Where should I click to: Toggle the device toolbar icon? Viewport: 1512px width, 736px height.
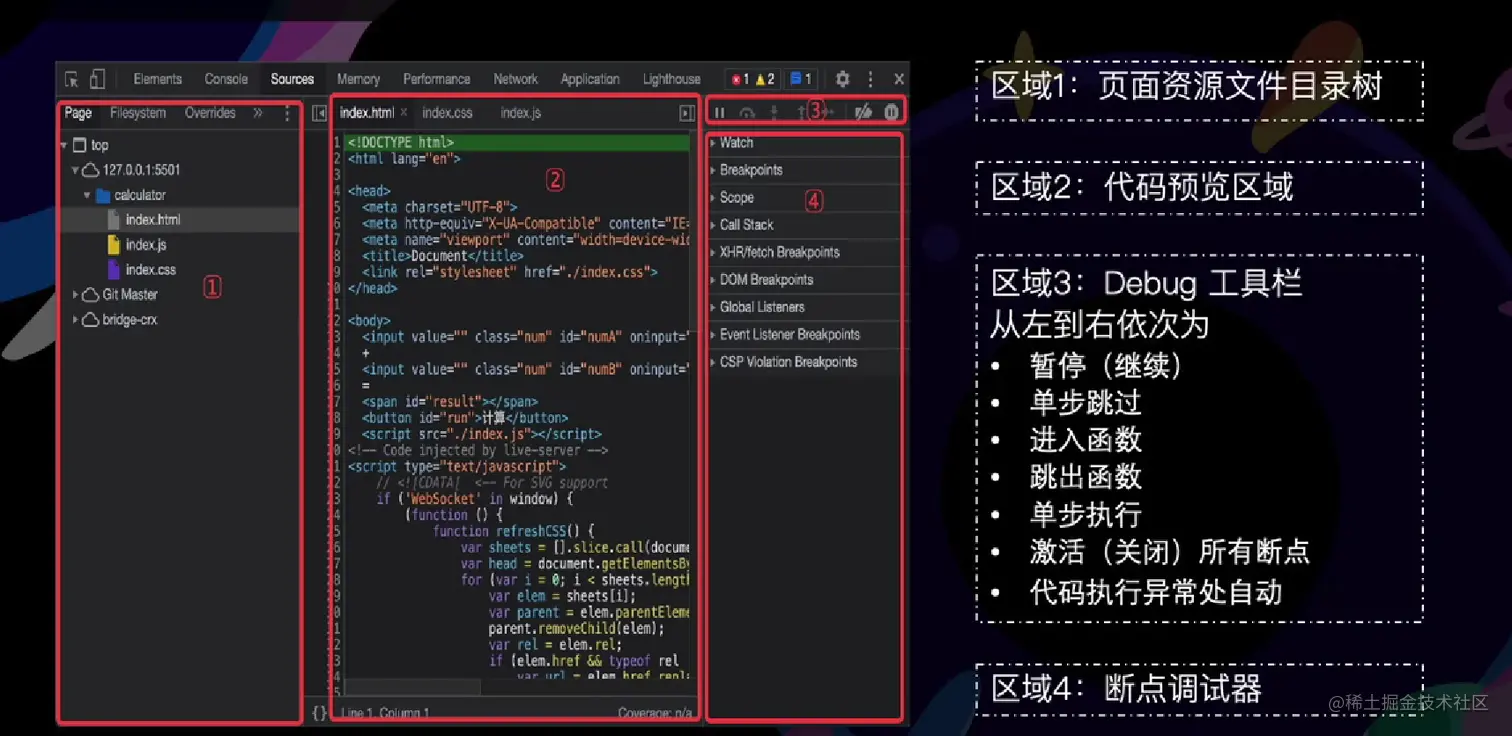(x=98, y=79)
